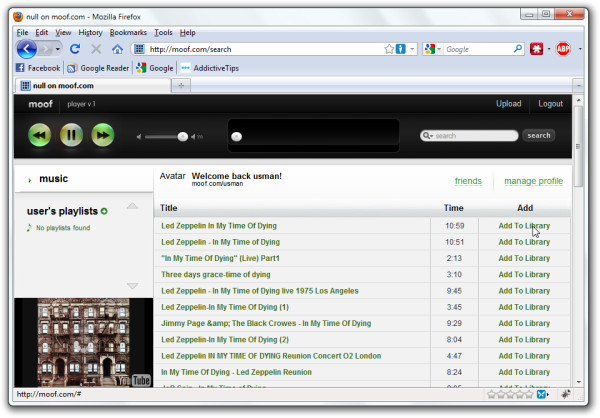Click the blue status bar add-on icon
Screen dimensions: 600x418
point(541,394)
